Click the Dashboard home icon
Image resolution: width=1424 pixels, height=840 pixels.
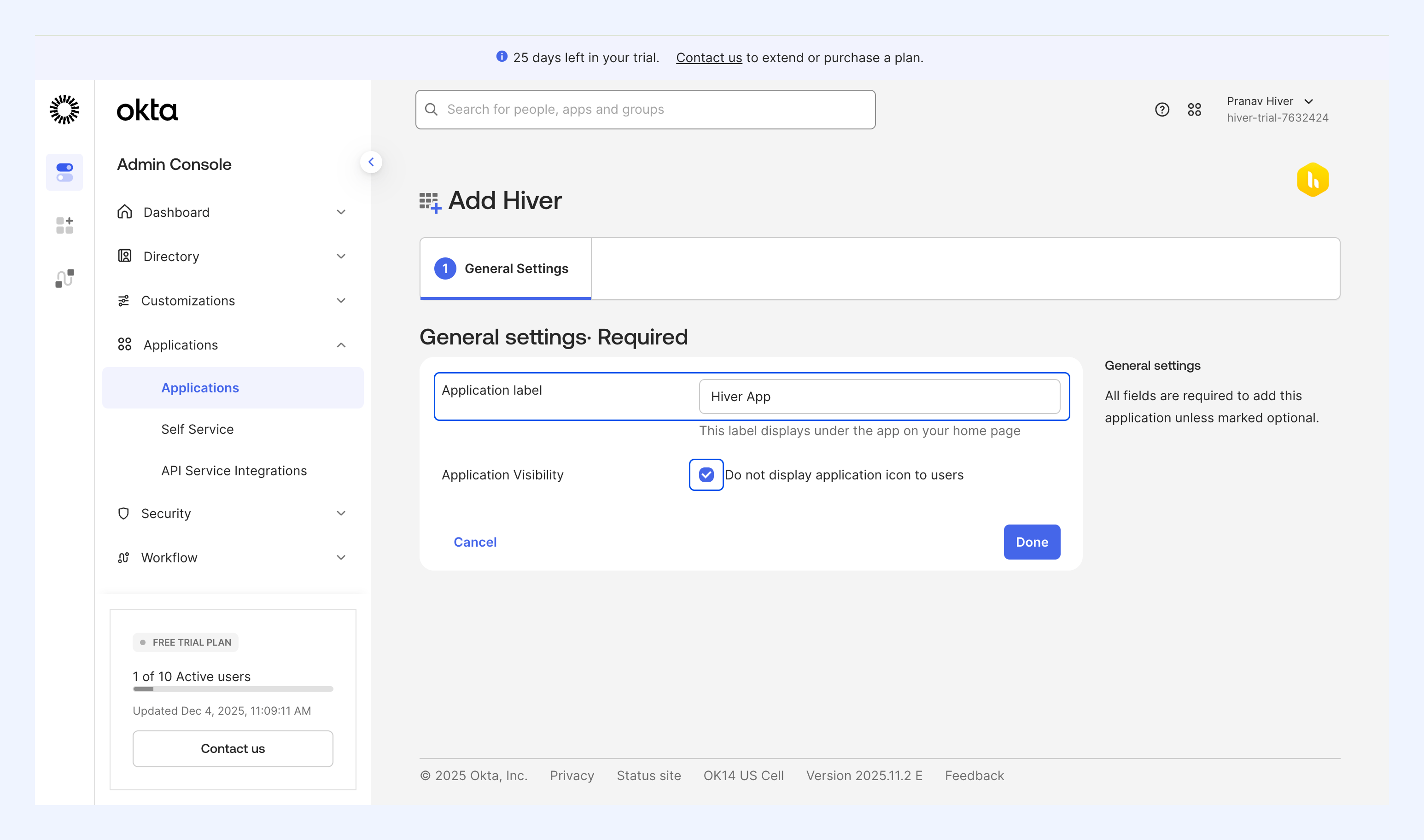(124, 212)
